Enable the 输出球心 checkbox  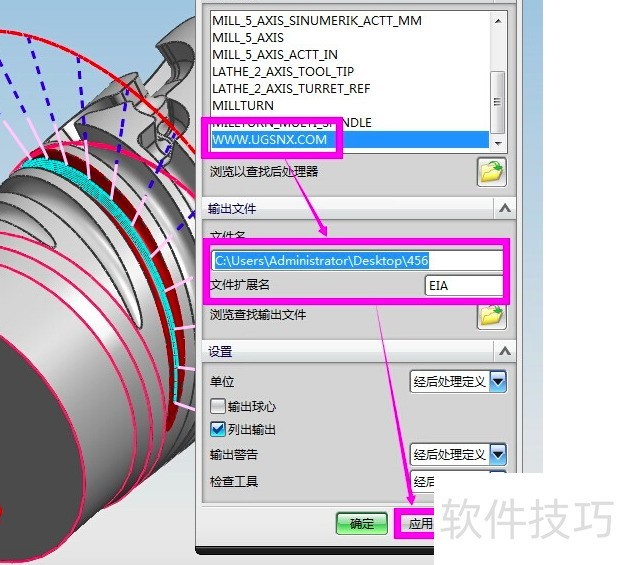point(217,407)
